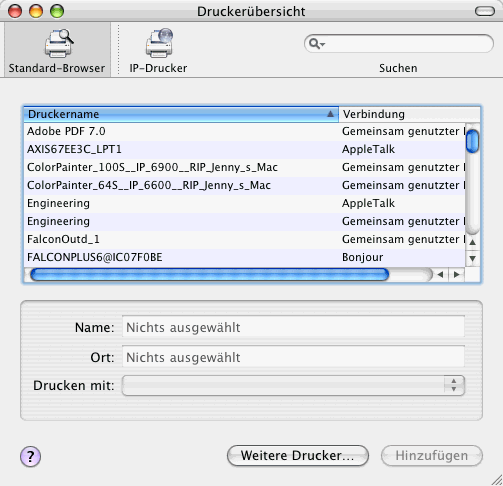503x486 pixels.
Task: Sort by the Druckername column header
Action: [181, 114]
